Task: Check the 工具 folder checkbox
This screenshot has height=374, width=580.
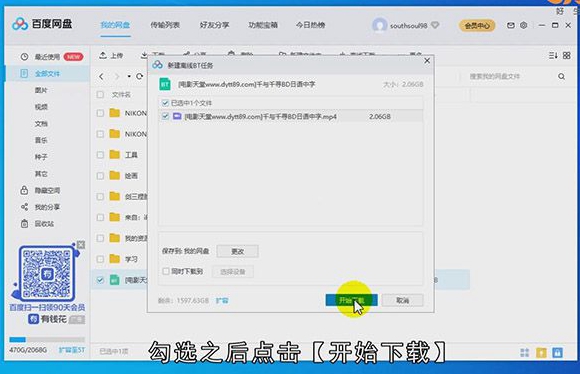Action: point(100,155)
